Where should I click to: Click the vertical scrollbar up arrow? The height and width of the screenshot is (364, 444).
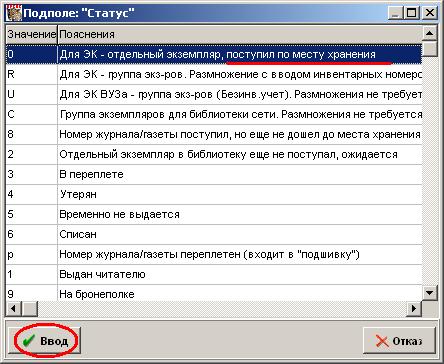pyautogui.click(x=430, y=33)
